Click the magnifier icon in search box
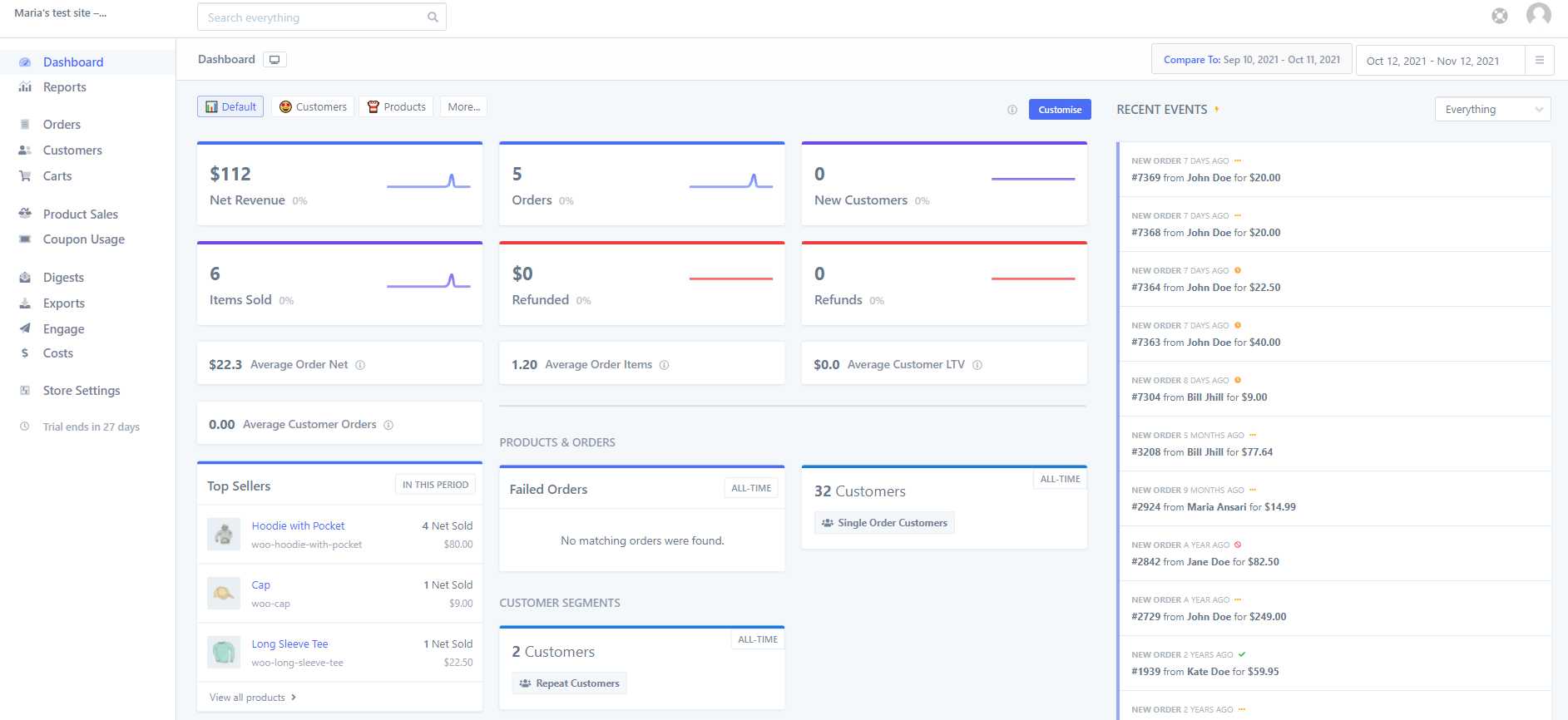 tap(433, 17)
